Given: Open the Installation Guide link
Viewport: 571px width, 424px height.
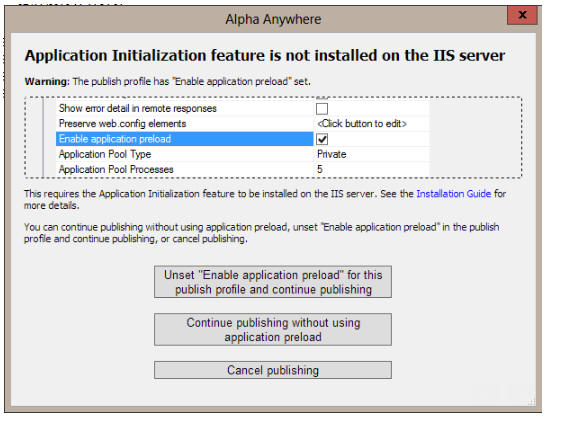Looking at the screenshot, I should [453, 193].
